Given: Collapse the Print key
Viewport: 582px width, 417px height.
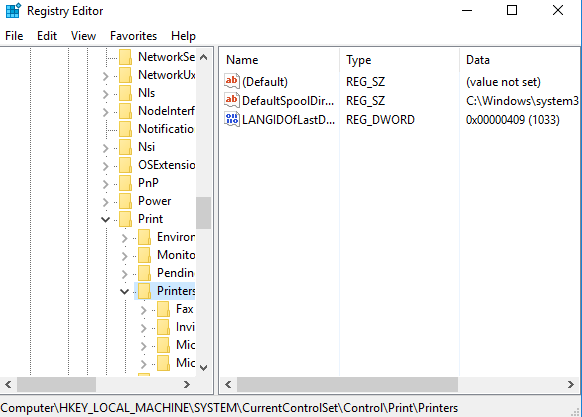Looking at the screenshot, I should pos(105,219).
